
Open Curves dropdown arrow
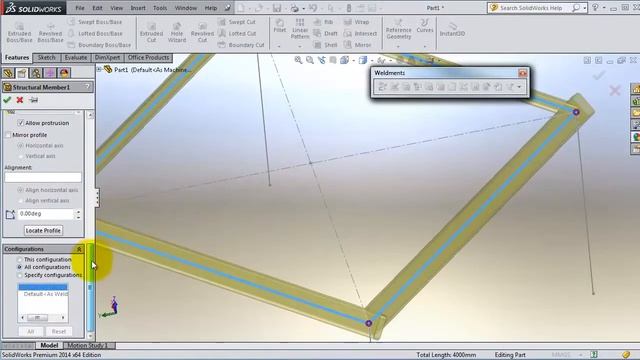[x=424, y=47]
